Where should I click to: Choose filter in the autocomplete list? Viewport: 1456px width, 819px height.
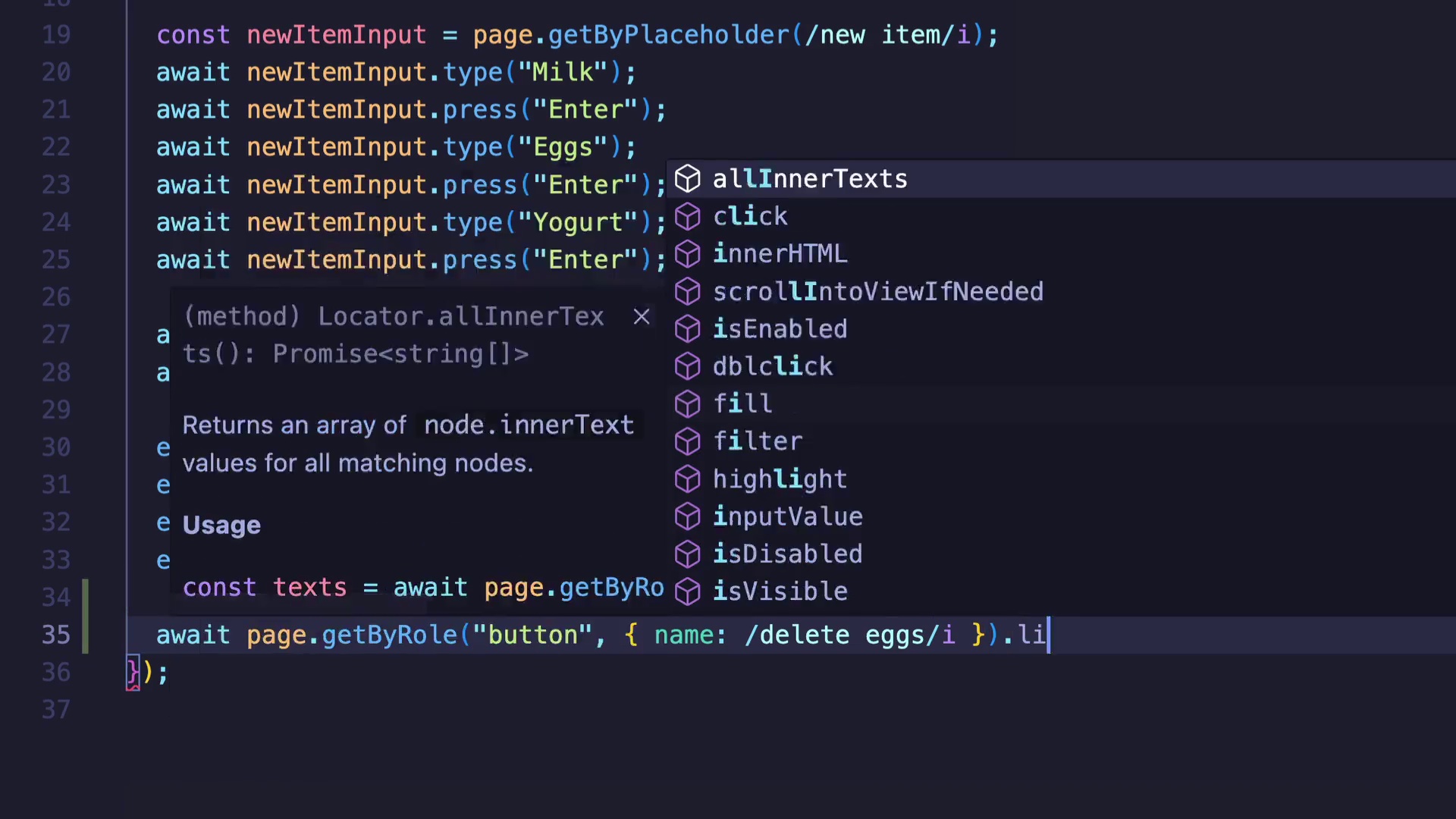point(1061,441)
